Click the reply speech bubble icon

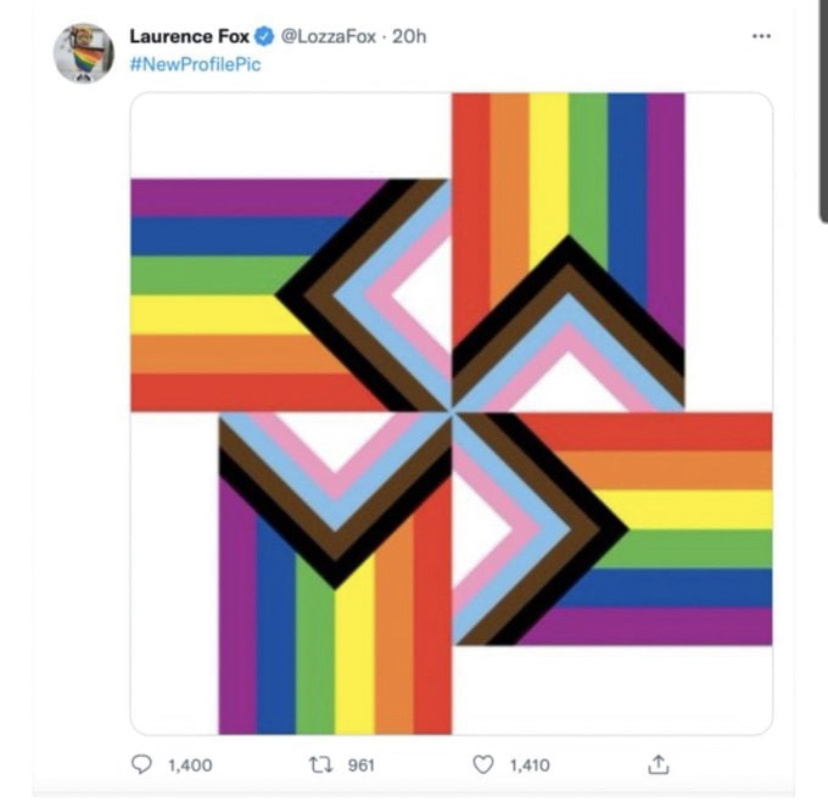[x=142, y=765]
